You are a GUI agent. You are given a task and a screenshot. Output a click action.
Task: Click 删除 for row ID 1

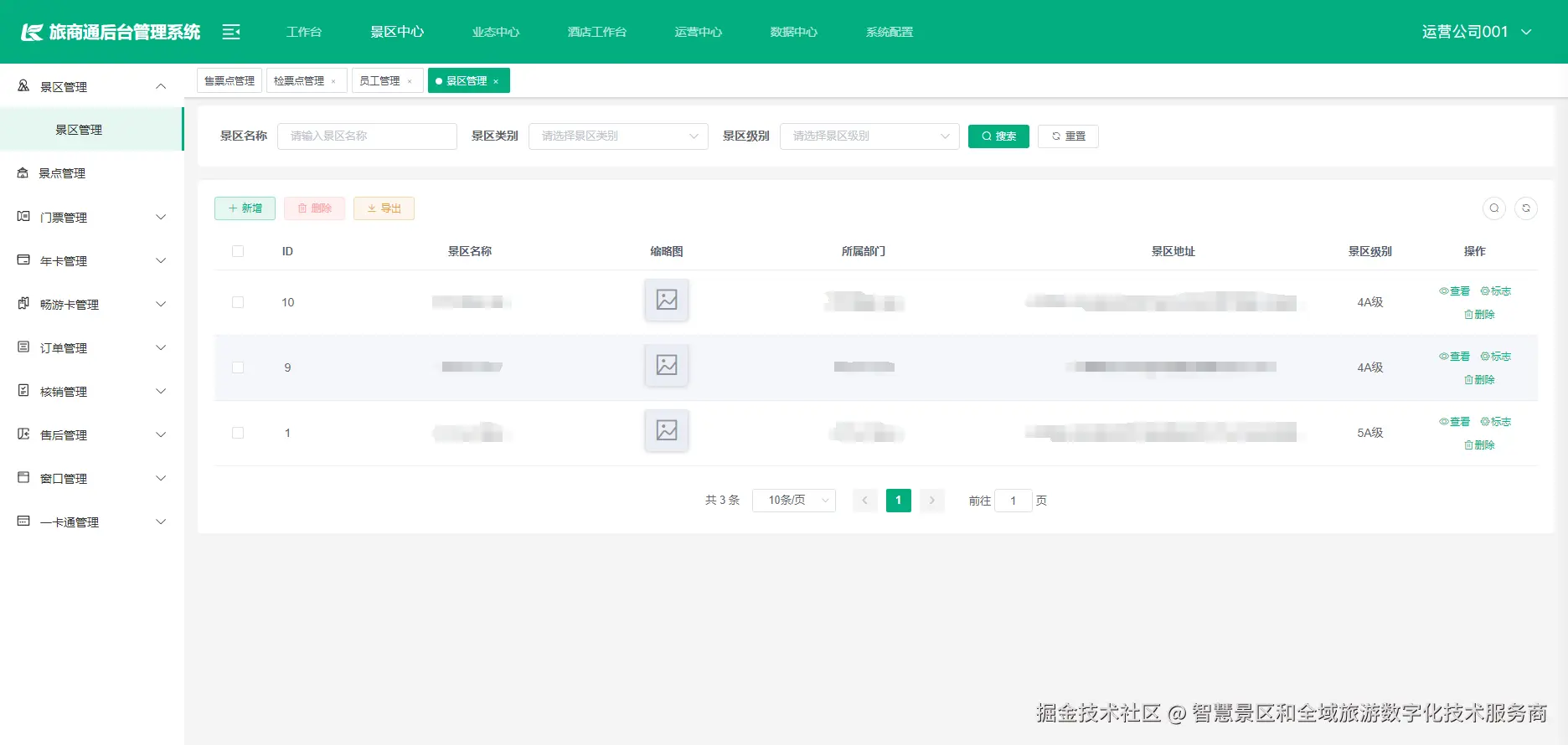[x=1479, y=445]
